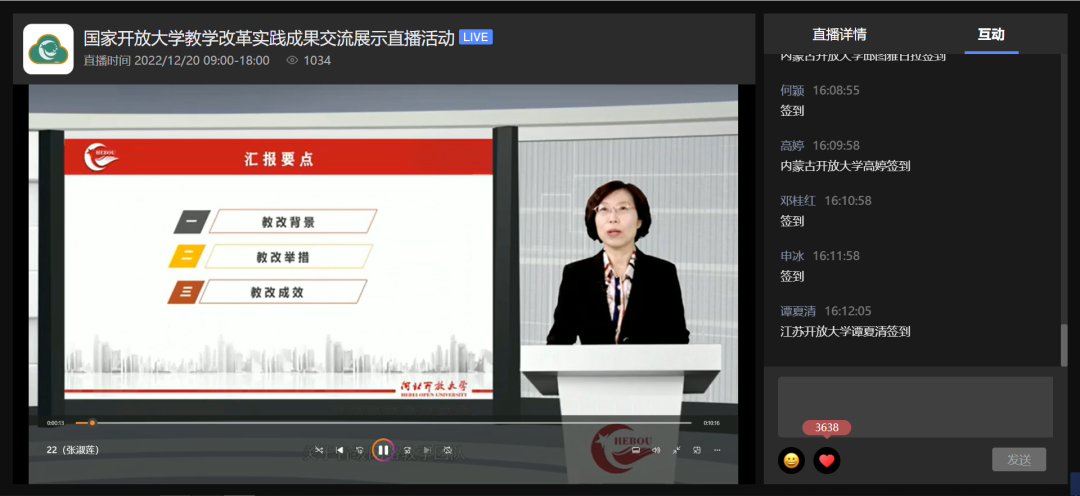The image size is (1080, 496).
Task: Skip to the next track
Action: click(427, 450)
